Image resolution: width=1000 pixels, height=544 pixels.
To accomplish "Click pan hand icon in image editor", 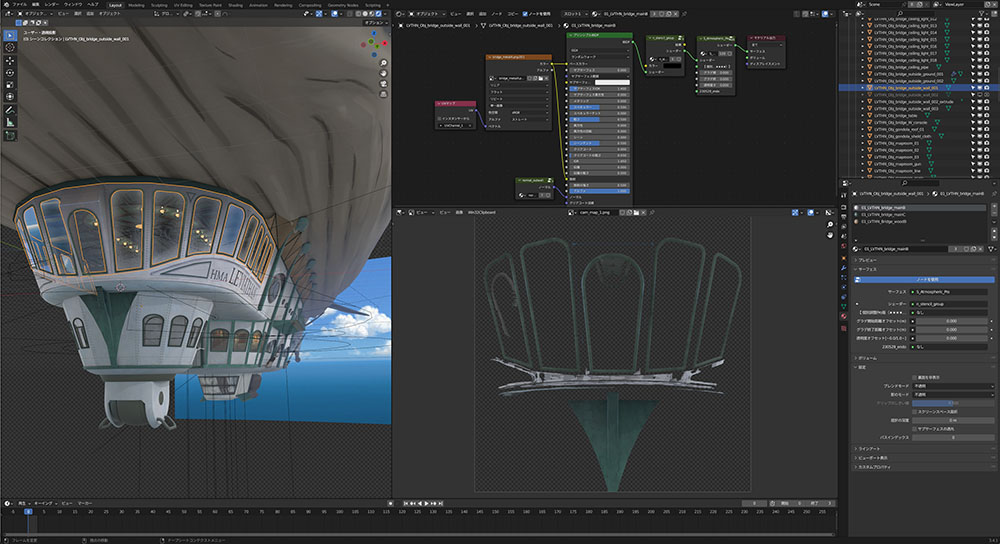I will tap(830, 235).
